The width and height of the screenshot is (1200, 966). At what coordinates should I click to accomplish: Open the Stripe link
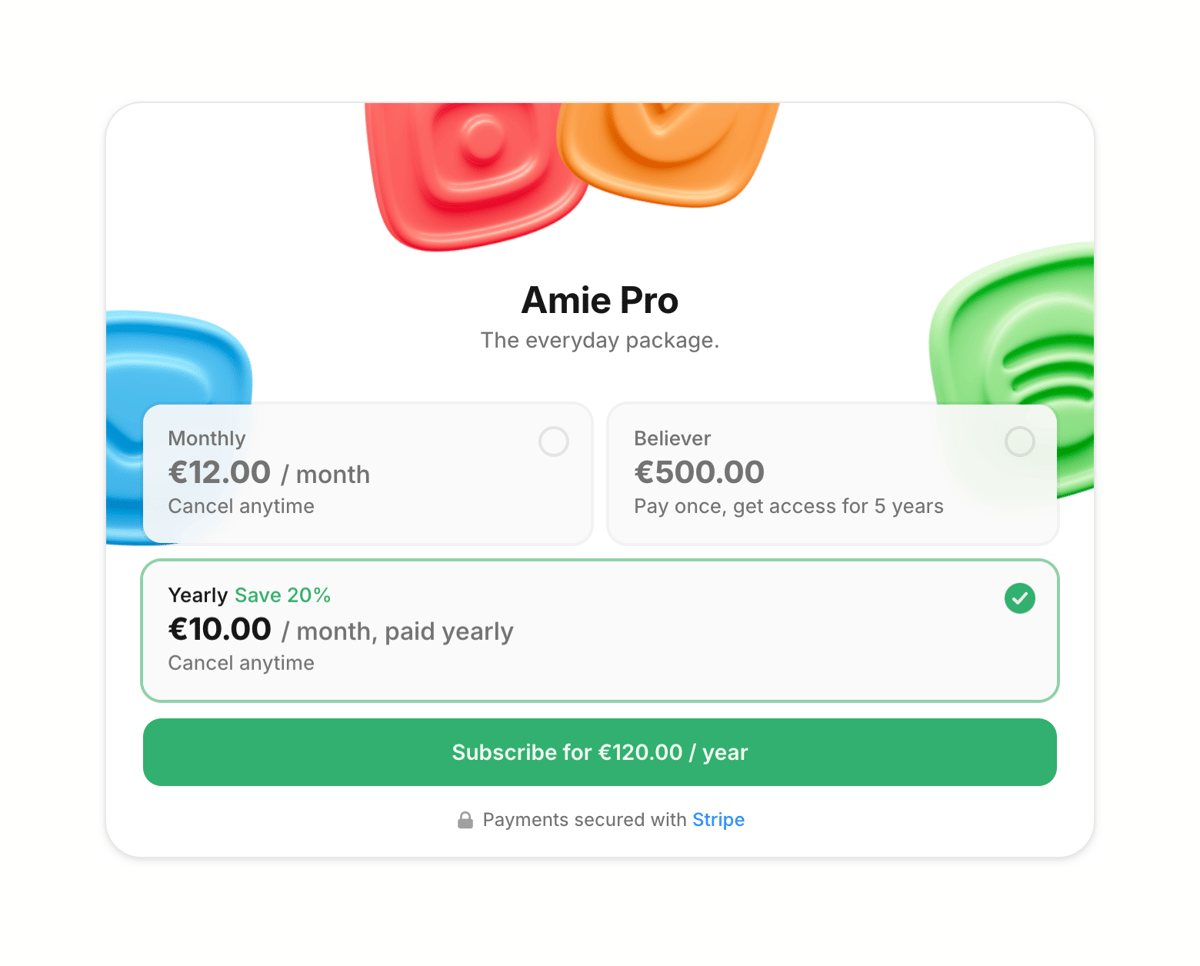718,819
